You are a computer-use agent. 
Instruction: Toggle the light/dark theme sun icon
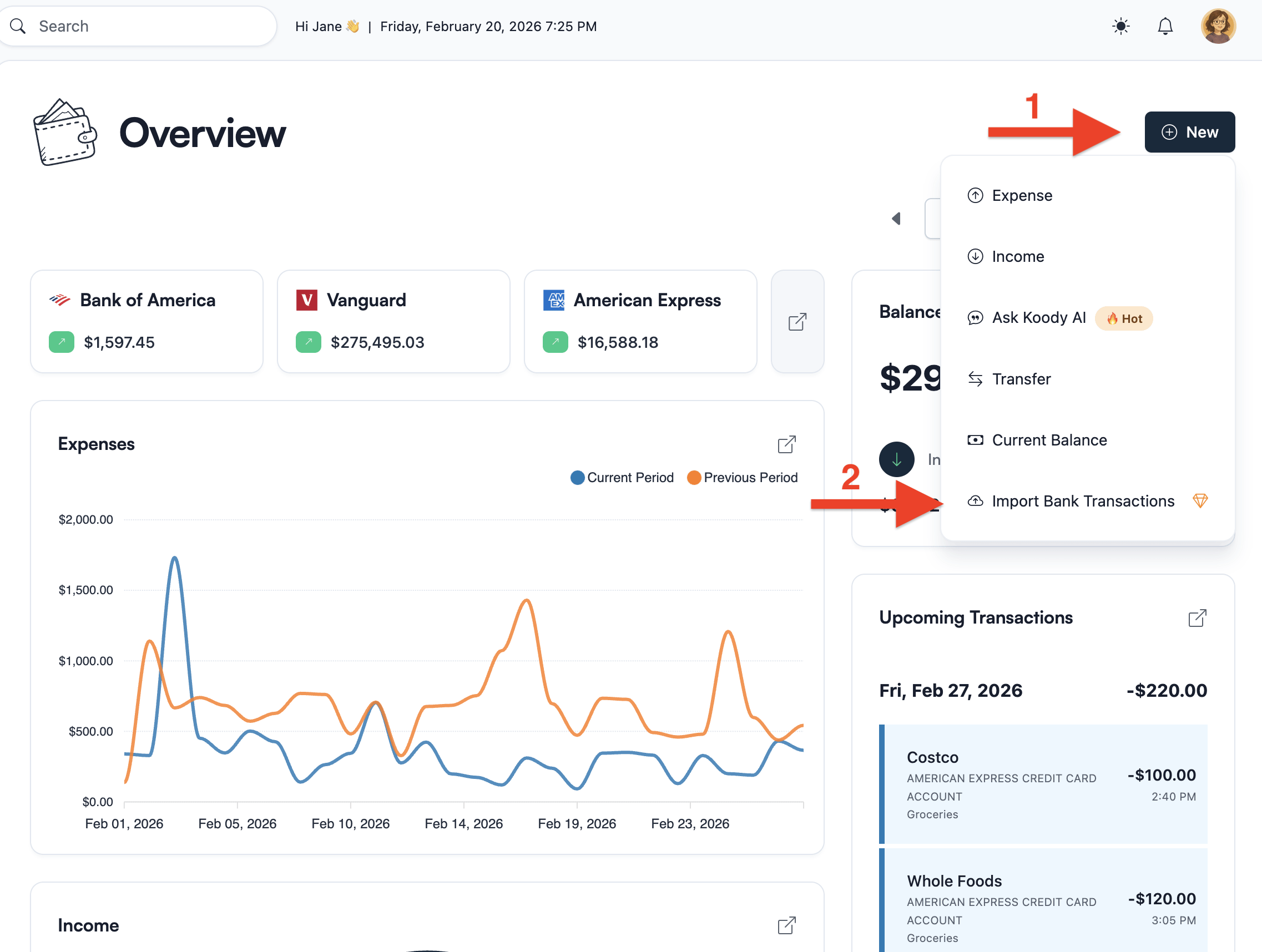click(1120, 26)
